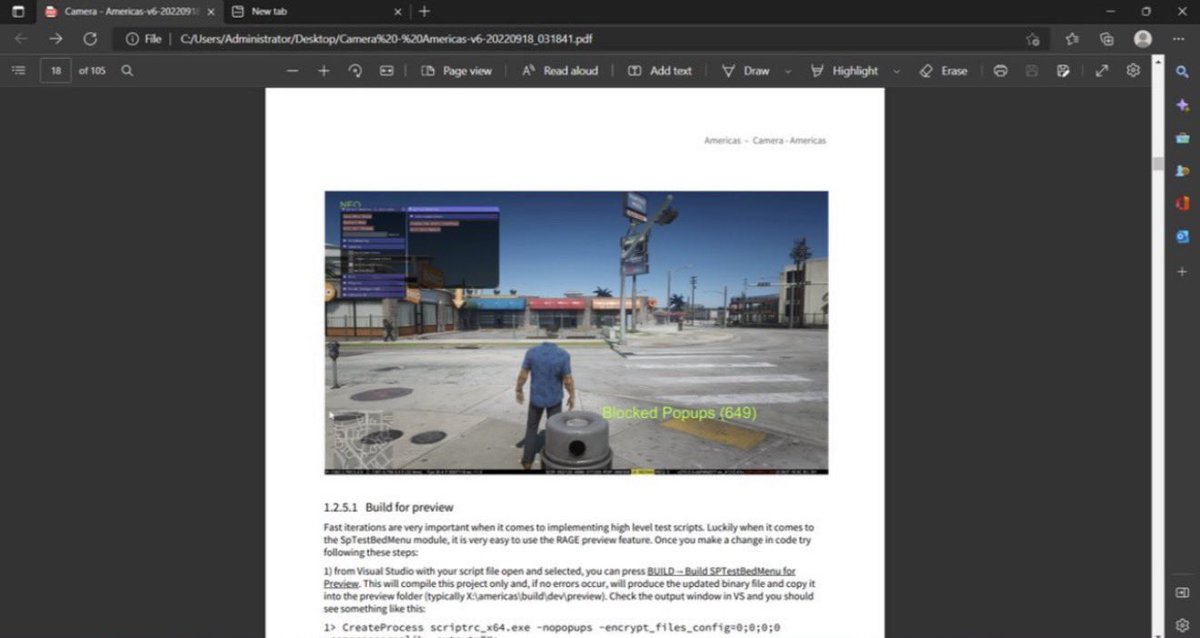Screen dimensions: 1200x638
Task: Open PDF toolbar settings gear
Action: click(x=1133, y=71)
